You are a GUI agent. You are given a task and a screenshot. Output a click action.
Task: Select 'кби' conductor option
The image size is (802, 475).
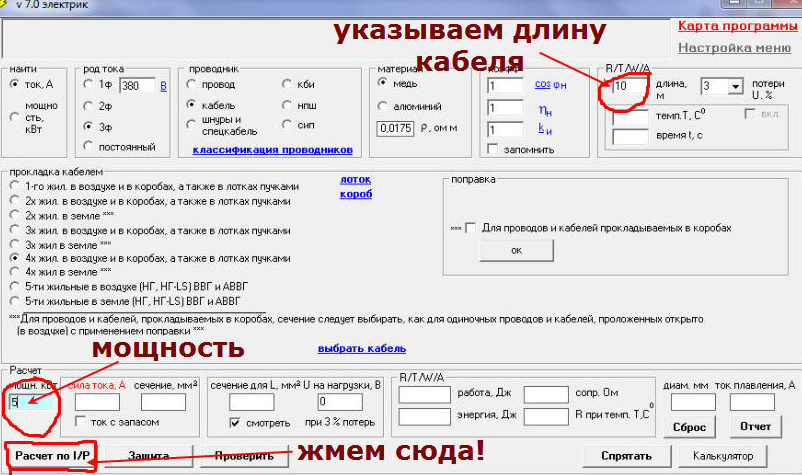[x=287, y=84]
